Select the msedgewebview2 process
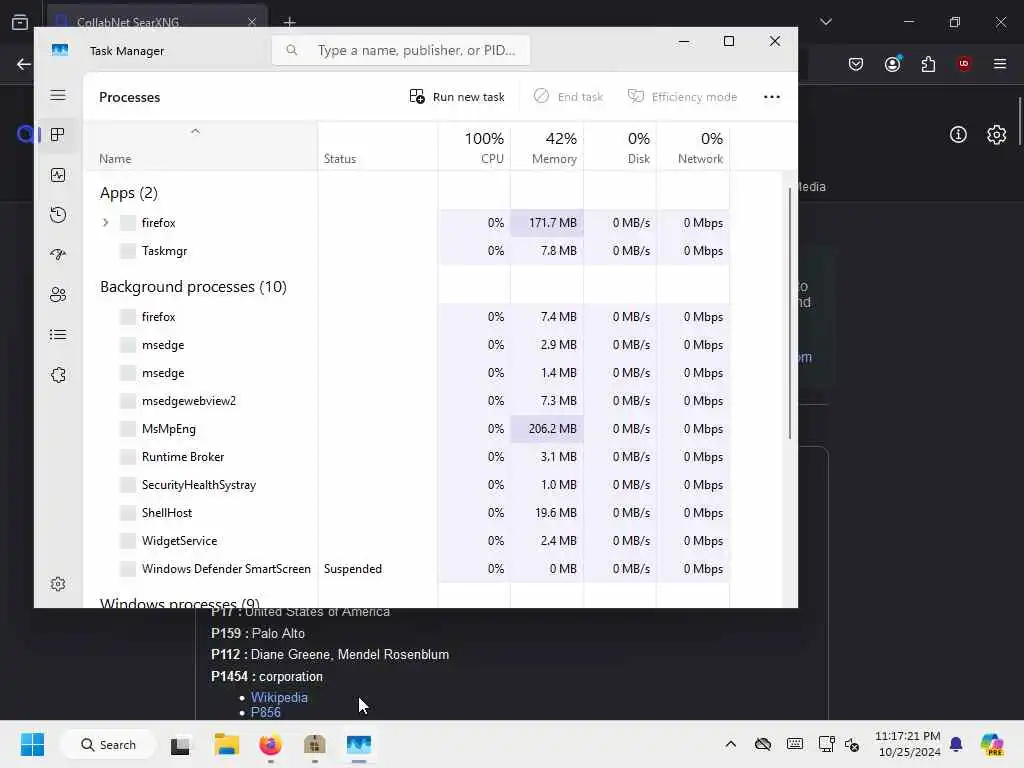 pos(408,401)
